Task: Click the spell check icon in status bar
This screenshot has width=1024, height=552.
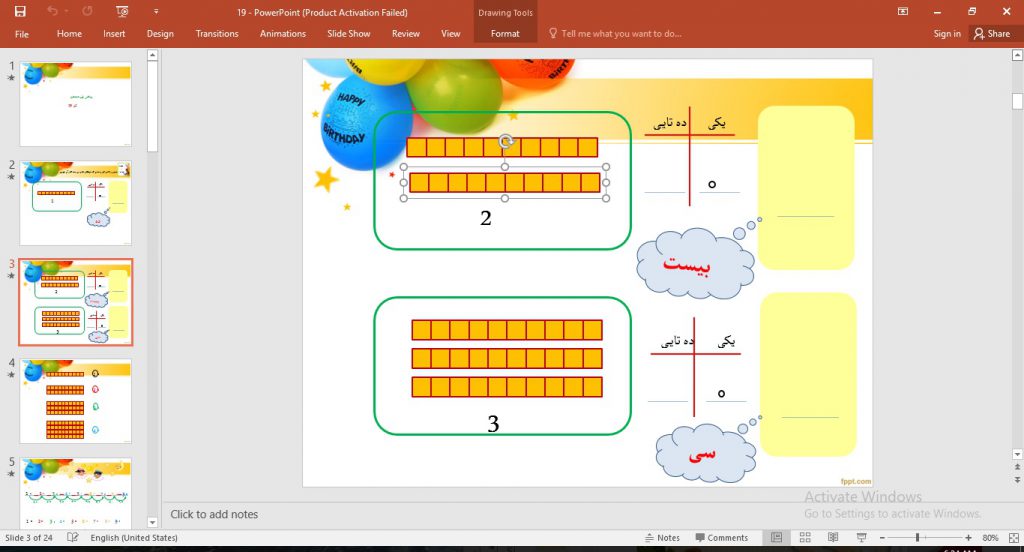Action: 73,538
